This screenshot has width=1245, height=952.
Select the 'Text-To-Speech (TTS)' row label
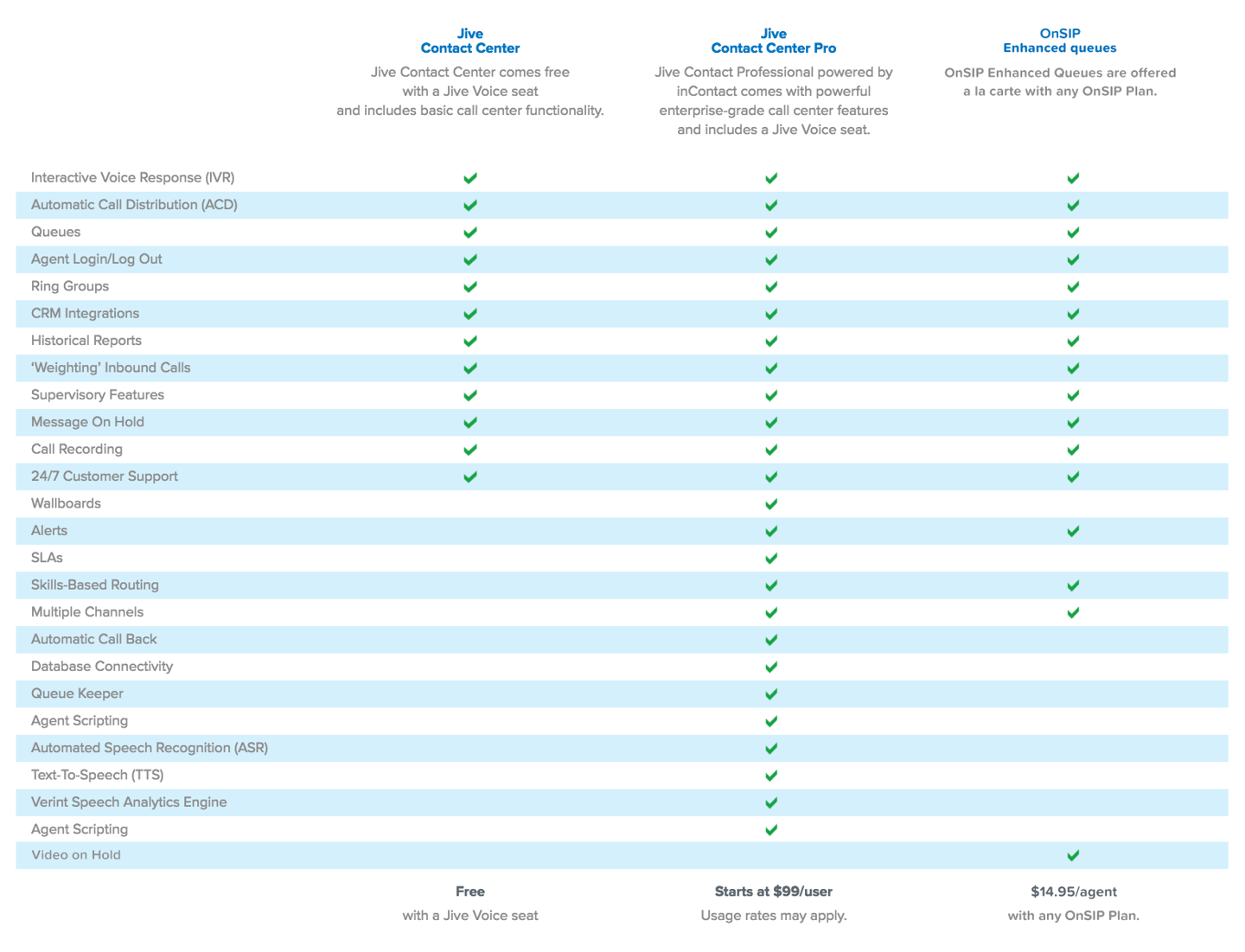98,775
